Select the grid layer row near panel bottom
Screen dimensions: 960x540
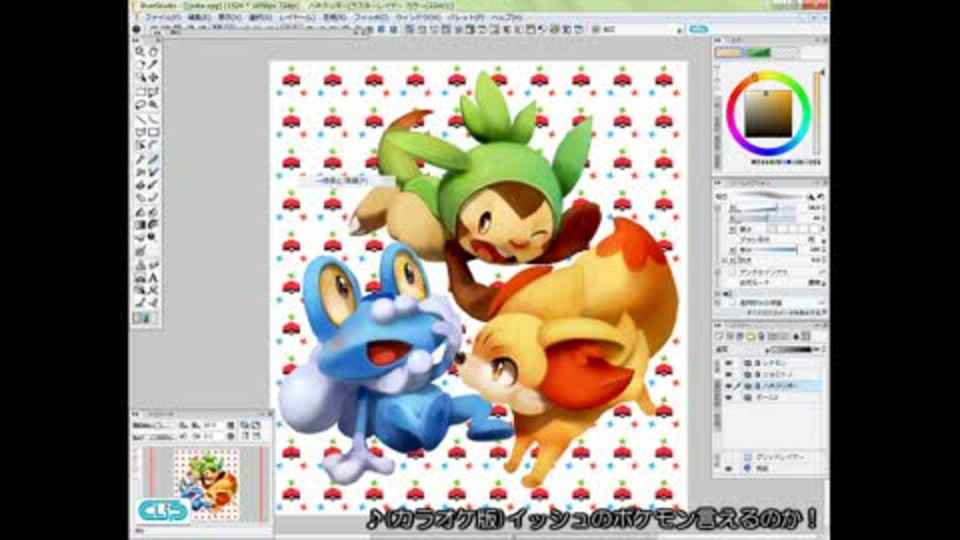(x=773, y=457)
